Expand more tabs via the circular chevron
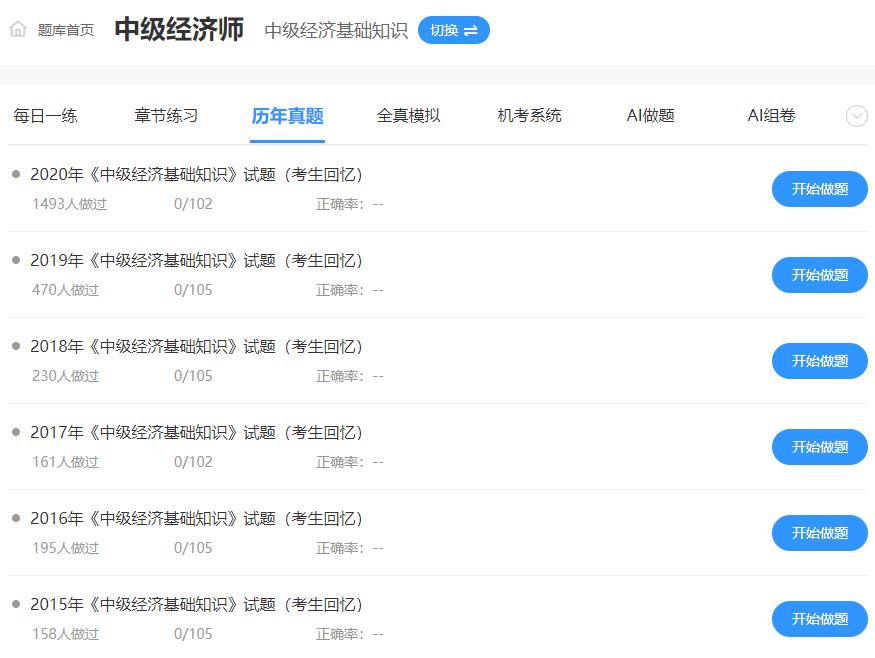This screenshot has width=875, height=658. pyautogui.click(x=856, y=116)
